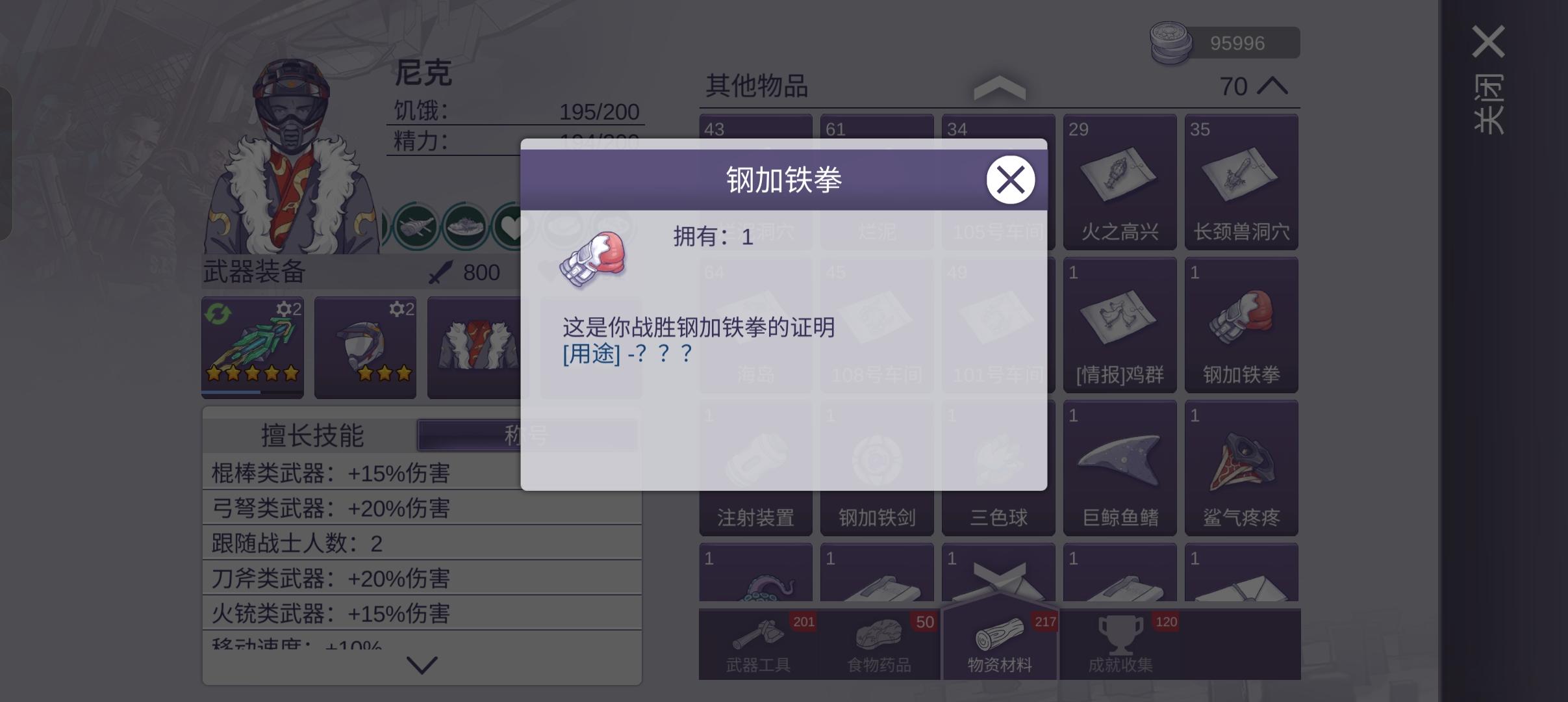Open the 火之高兴 blueprint item

1120,182
